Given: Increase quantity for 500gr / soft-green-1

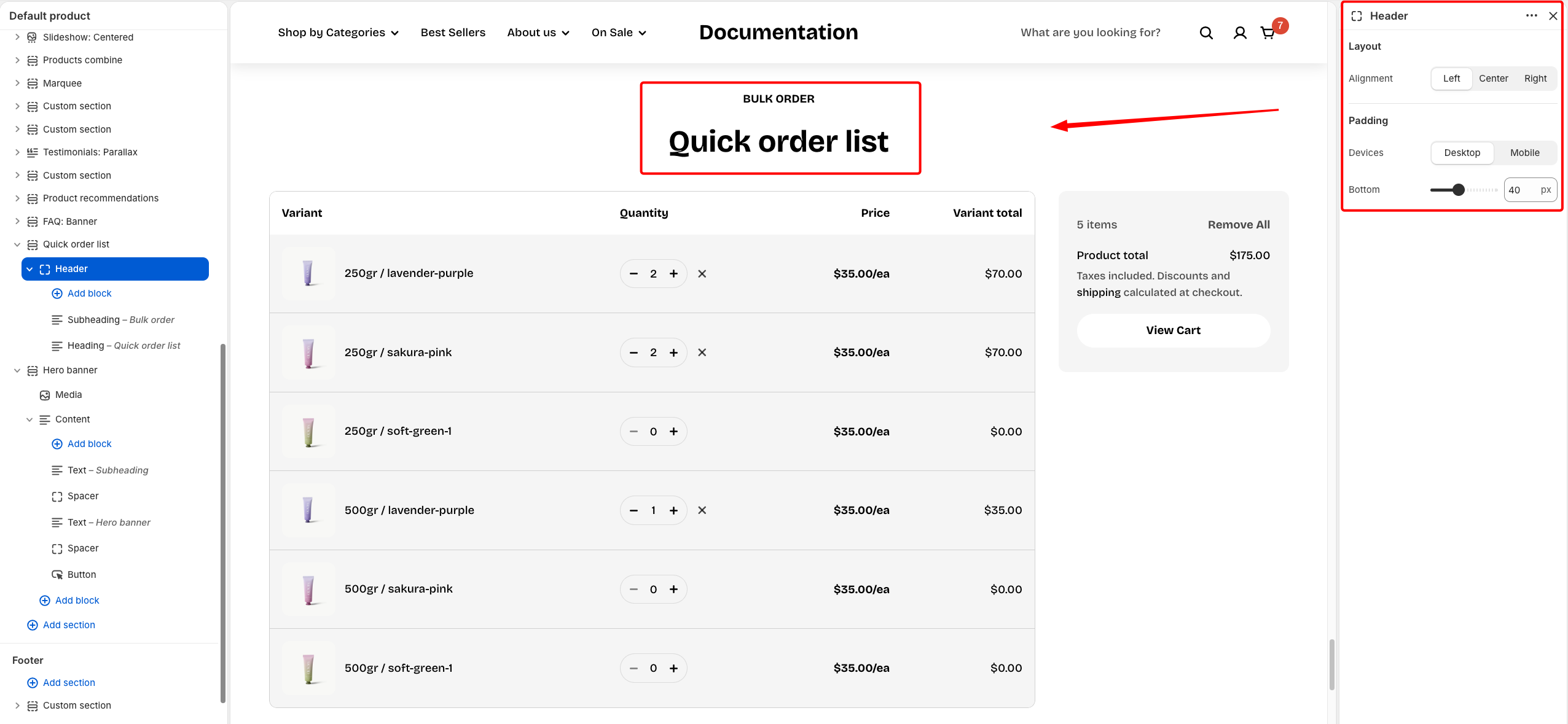Looking at the screenshot, I should point(673,668).
